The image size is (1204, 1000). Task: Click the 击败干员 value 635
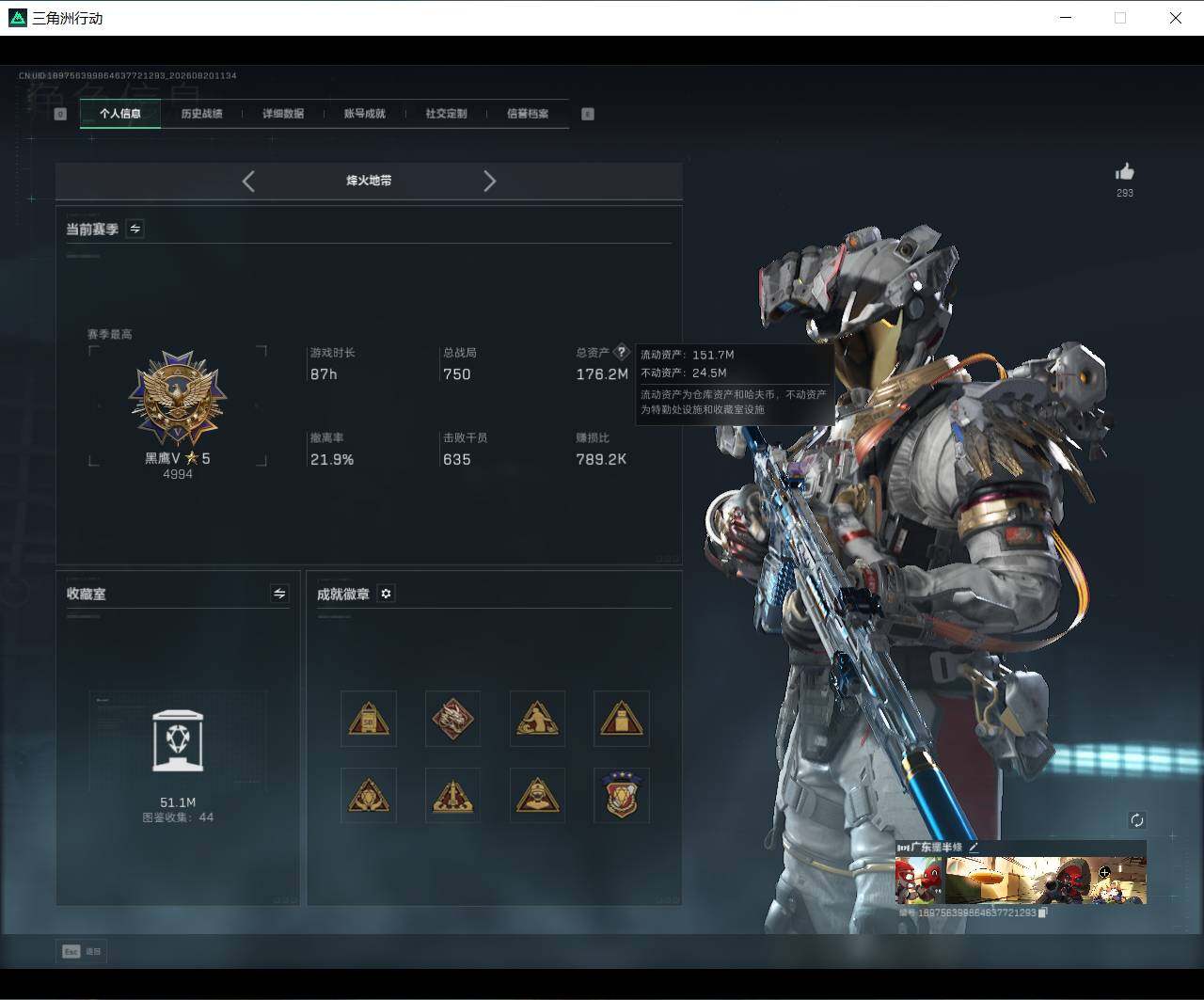[457, 460]
